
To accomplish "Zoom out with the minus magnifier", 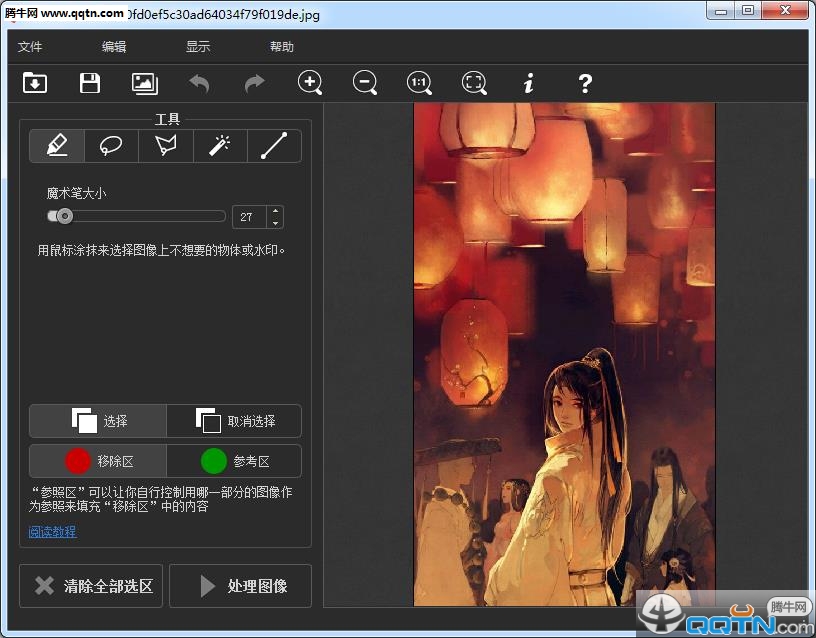I will point(365,84).
